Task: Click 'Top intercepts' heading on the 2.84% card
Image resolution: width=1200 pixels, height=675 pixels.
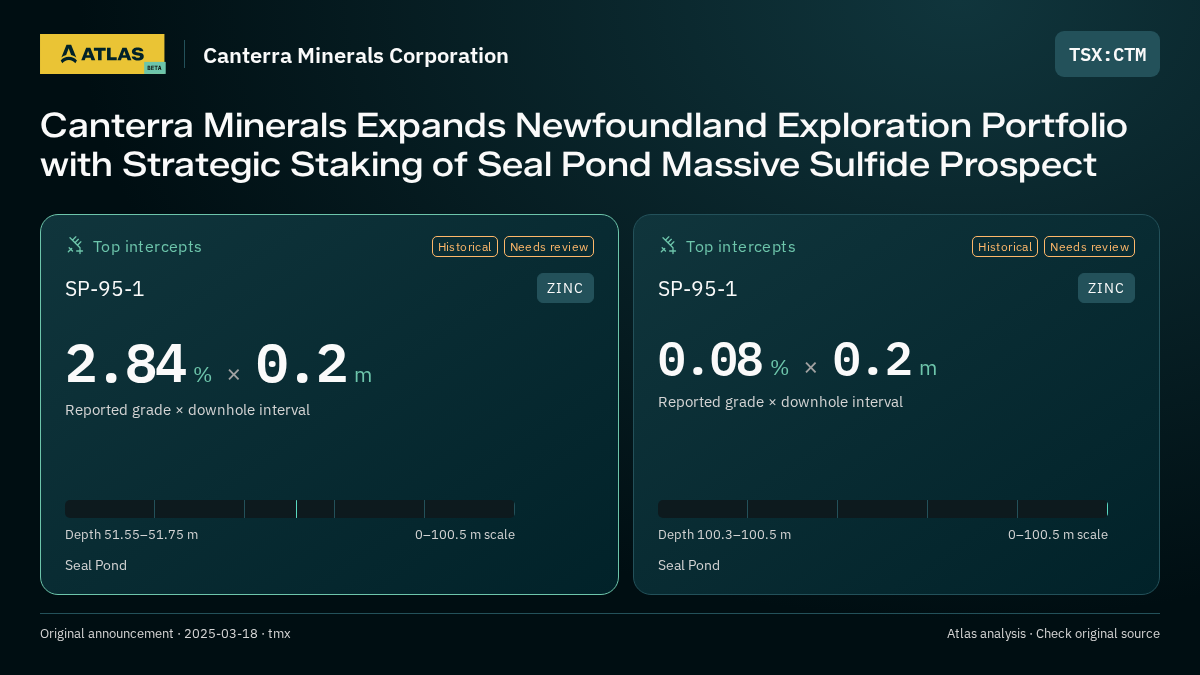Action: pyautogui.click(x=147, y=246)
